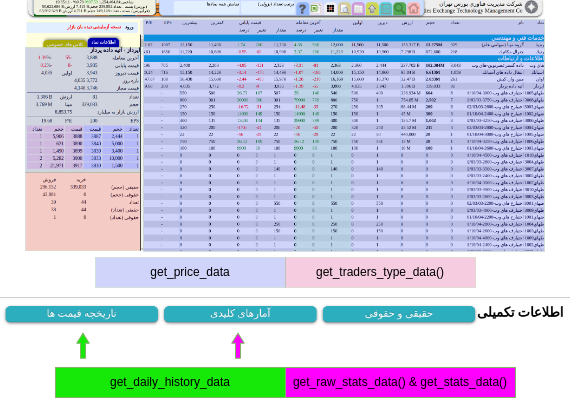This screenshot has width=572, height=399.
Task: Click the 'تاریخچه قیمت ها' button
Action: [x=82, y=314]
